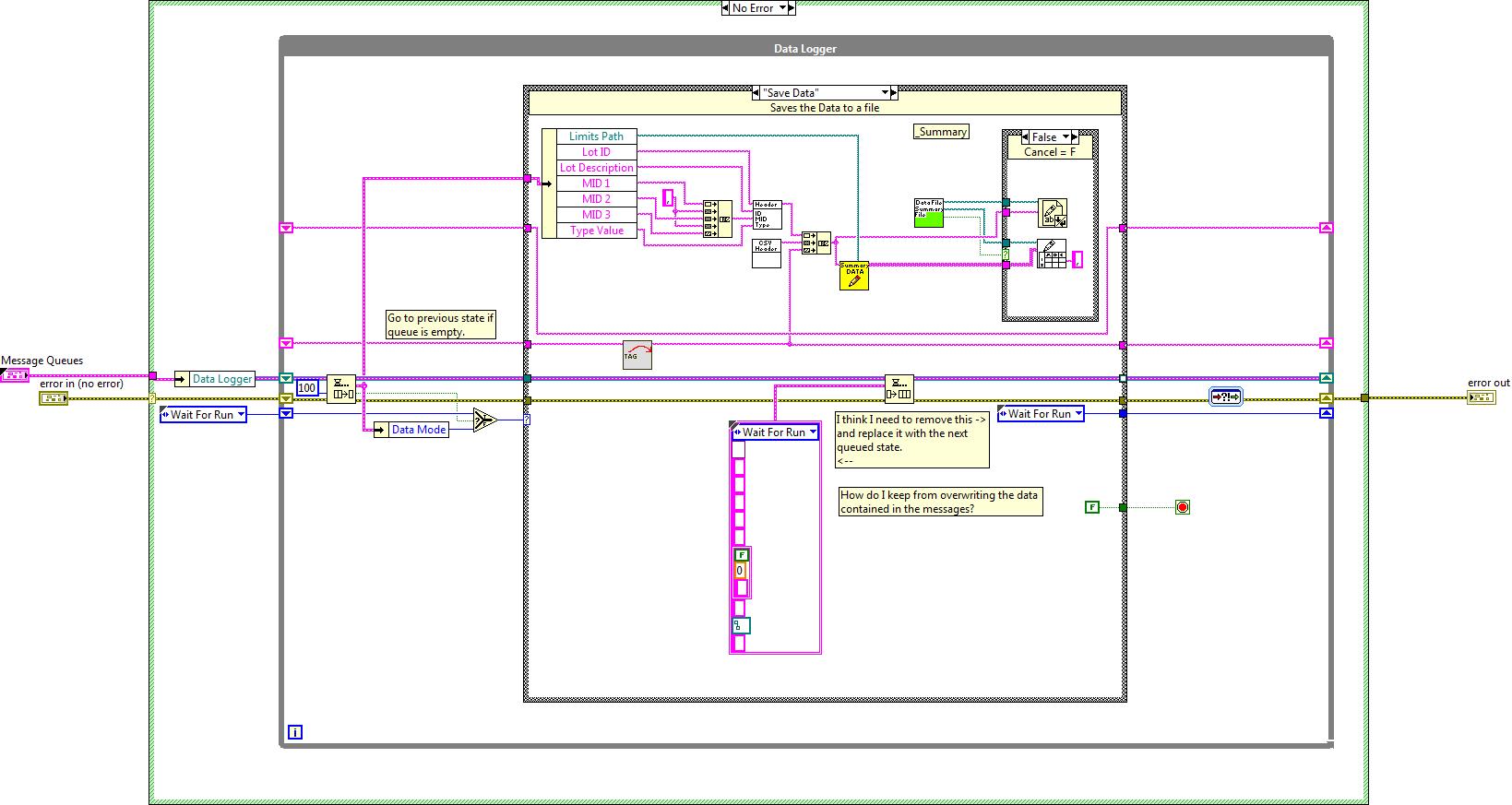Click the orange 0 constant in cluster
The image size is (1512, 805).
pyautogui.click(x=740, y=572)
